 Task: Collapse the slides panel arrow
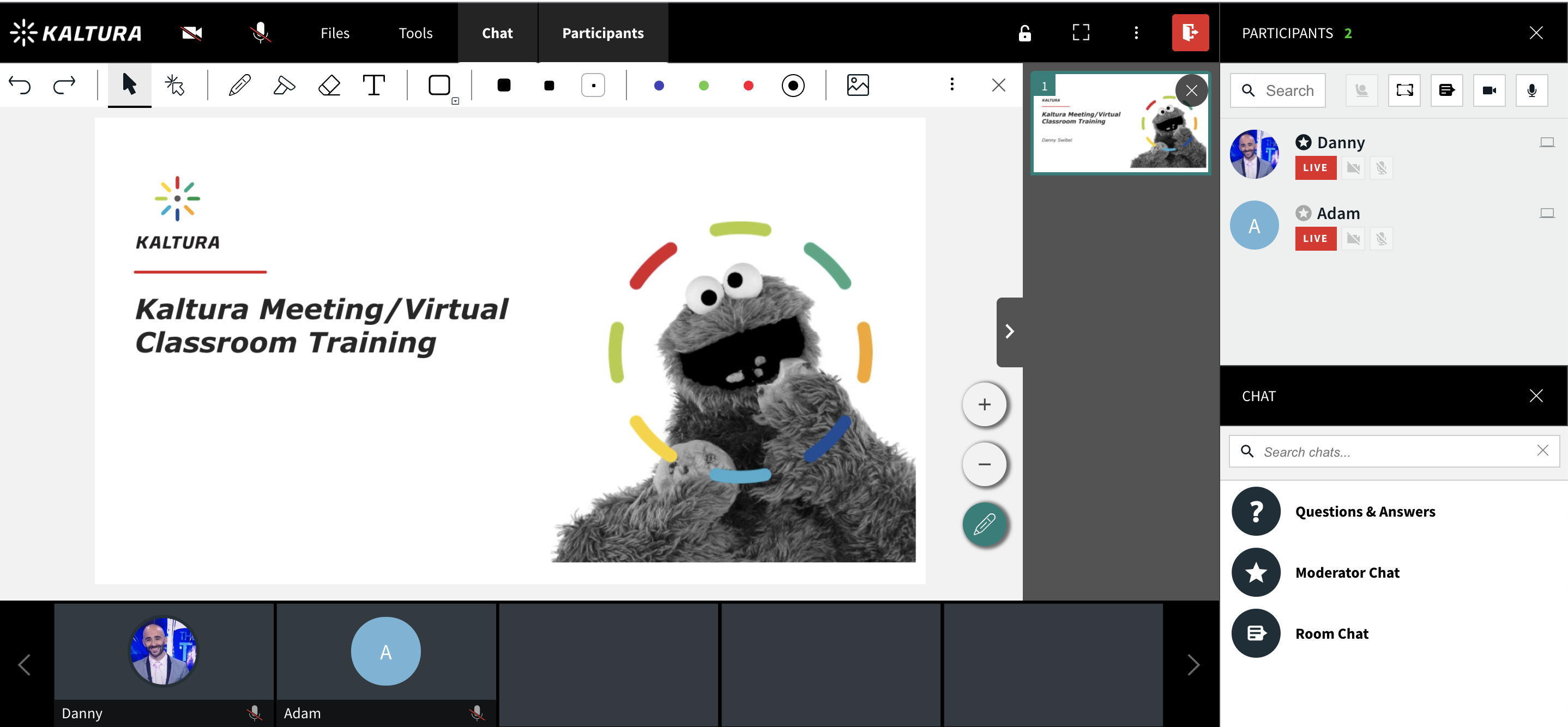coord(1009,331)
